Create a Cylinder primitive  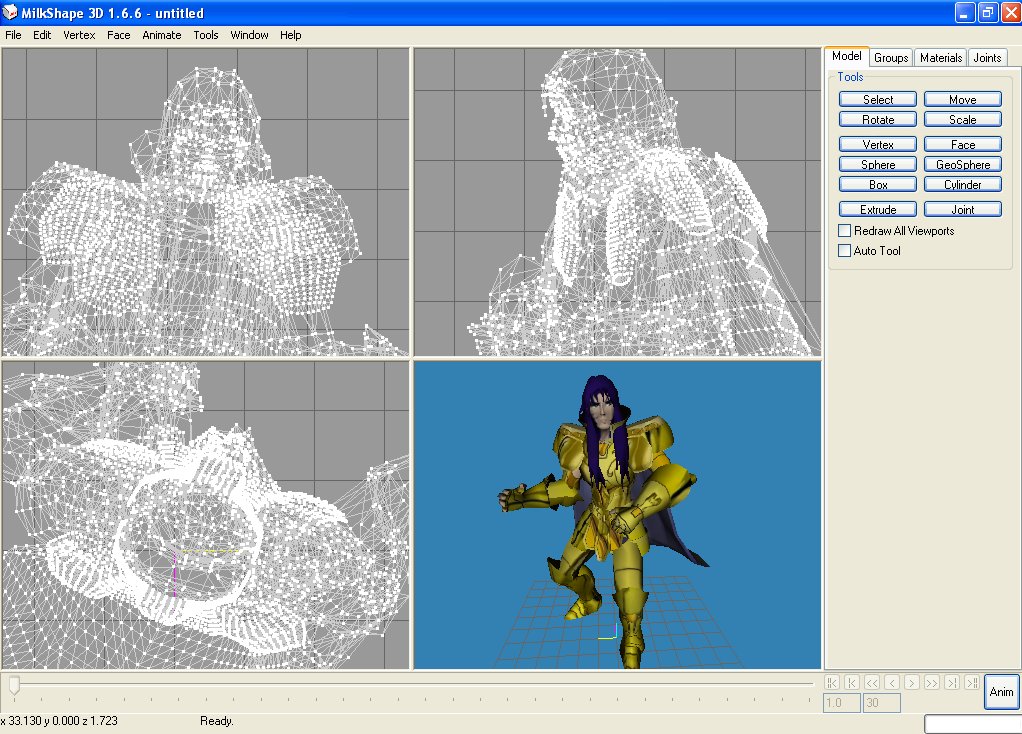962,184
